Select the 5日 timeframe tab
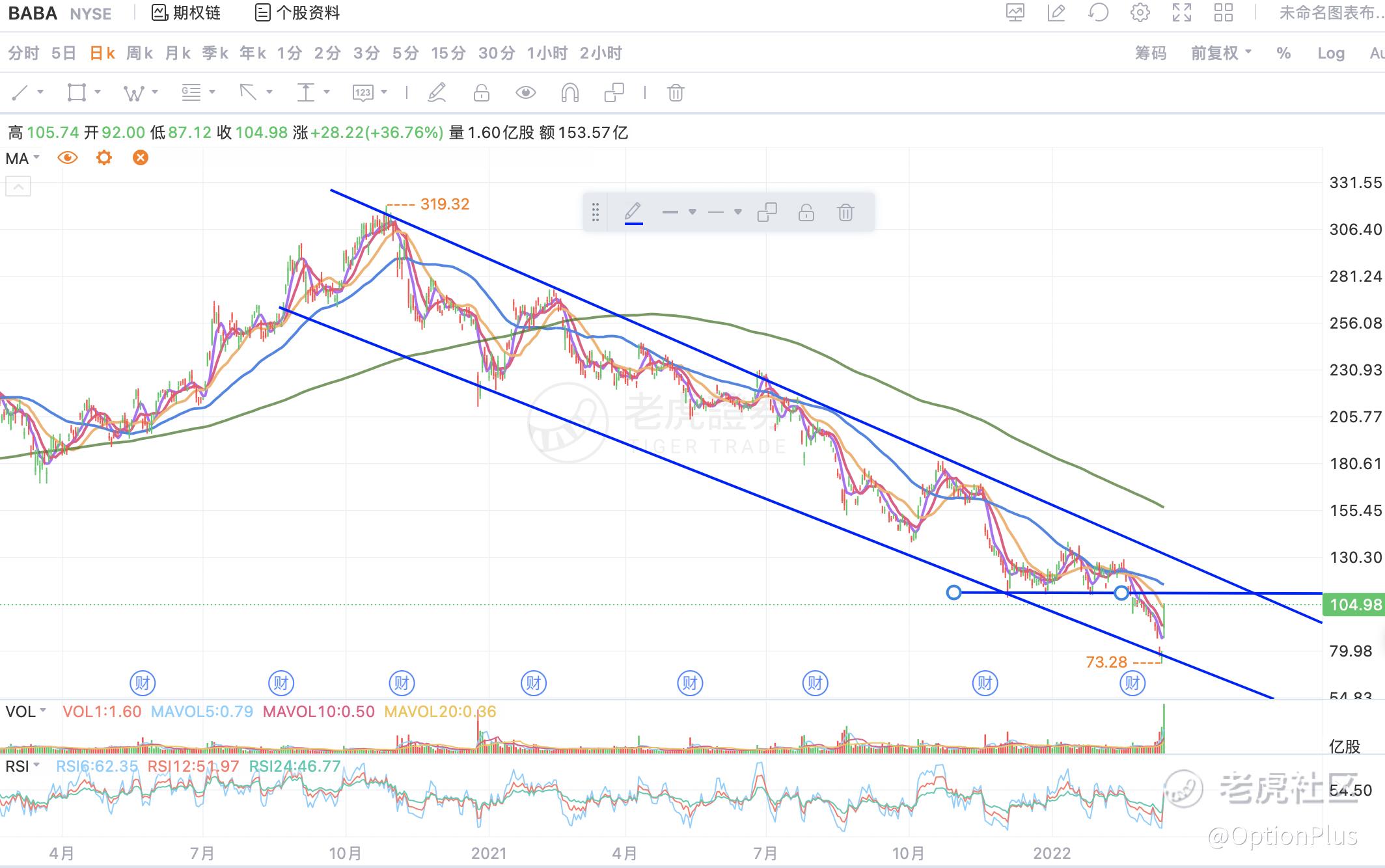Viewport: 1385px width, 868px height. [64, 53]
